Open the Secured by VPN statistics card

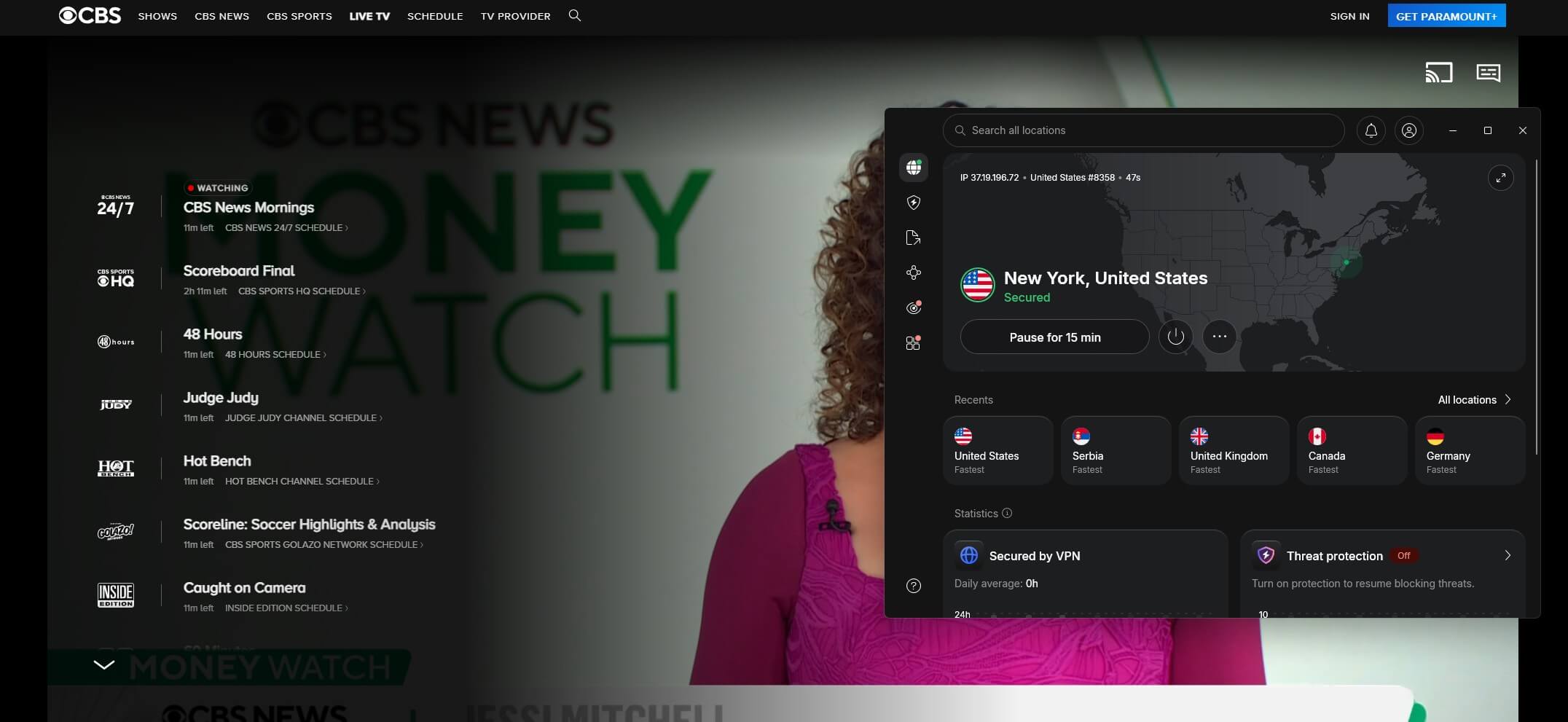(1085, 574)
